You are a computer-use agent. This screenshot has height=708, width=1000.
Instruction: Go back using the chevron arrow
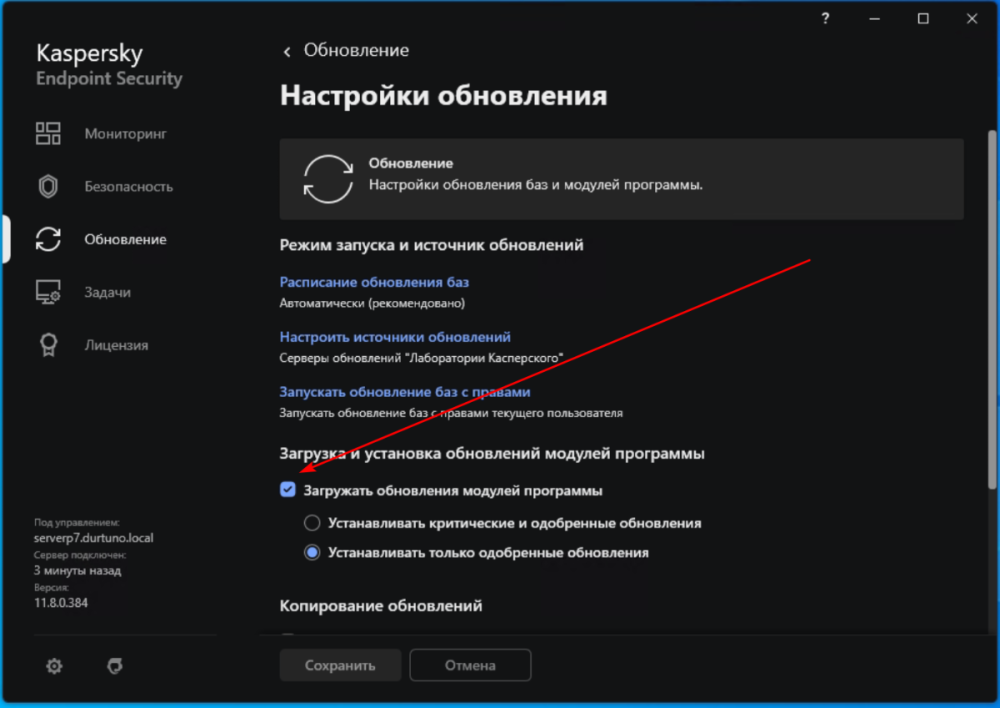pyautogui.click(x=287, y=52)
